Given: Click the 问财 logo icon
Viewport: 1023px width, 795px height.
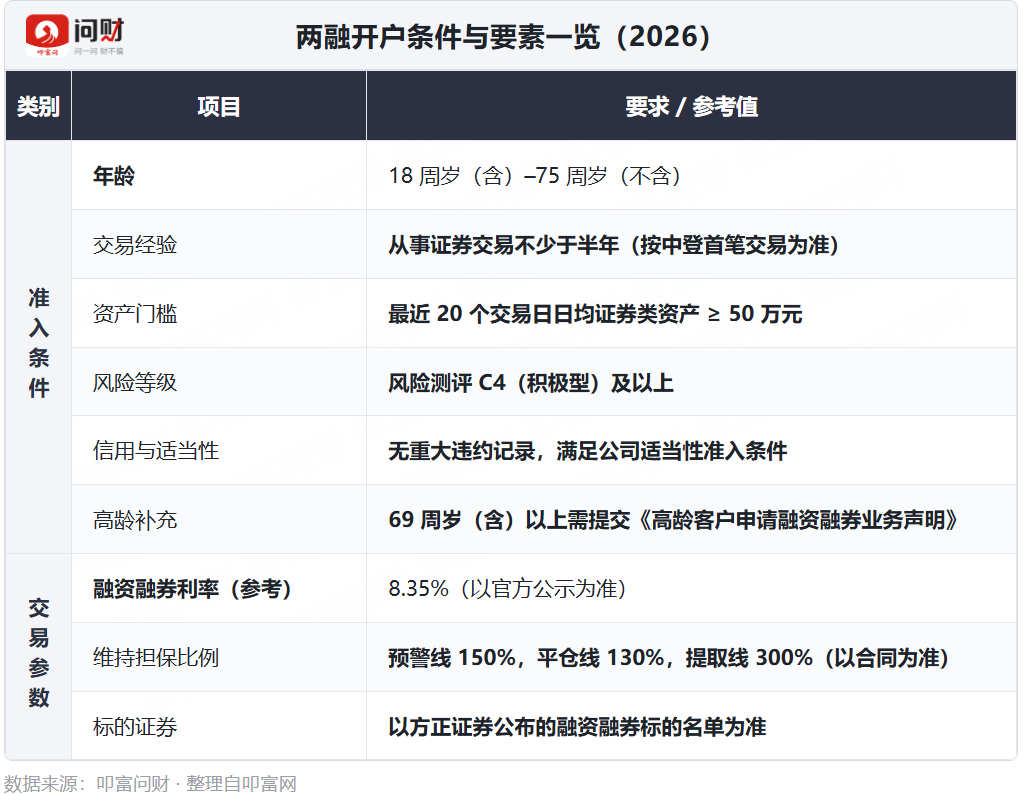Looking at the screenshot, I should click(x=47, y=35).
